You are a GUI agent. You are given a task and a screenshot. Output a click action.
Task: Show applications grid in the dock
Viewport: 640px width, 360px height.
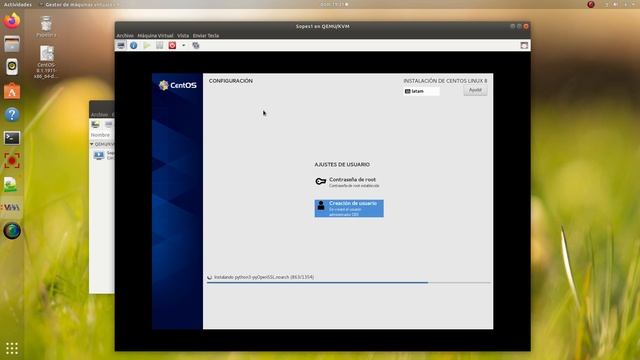coord(12,348)
